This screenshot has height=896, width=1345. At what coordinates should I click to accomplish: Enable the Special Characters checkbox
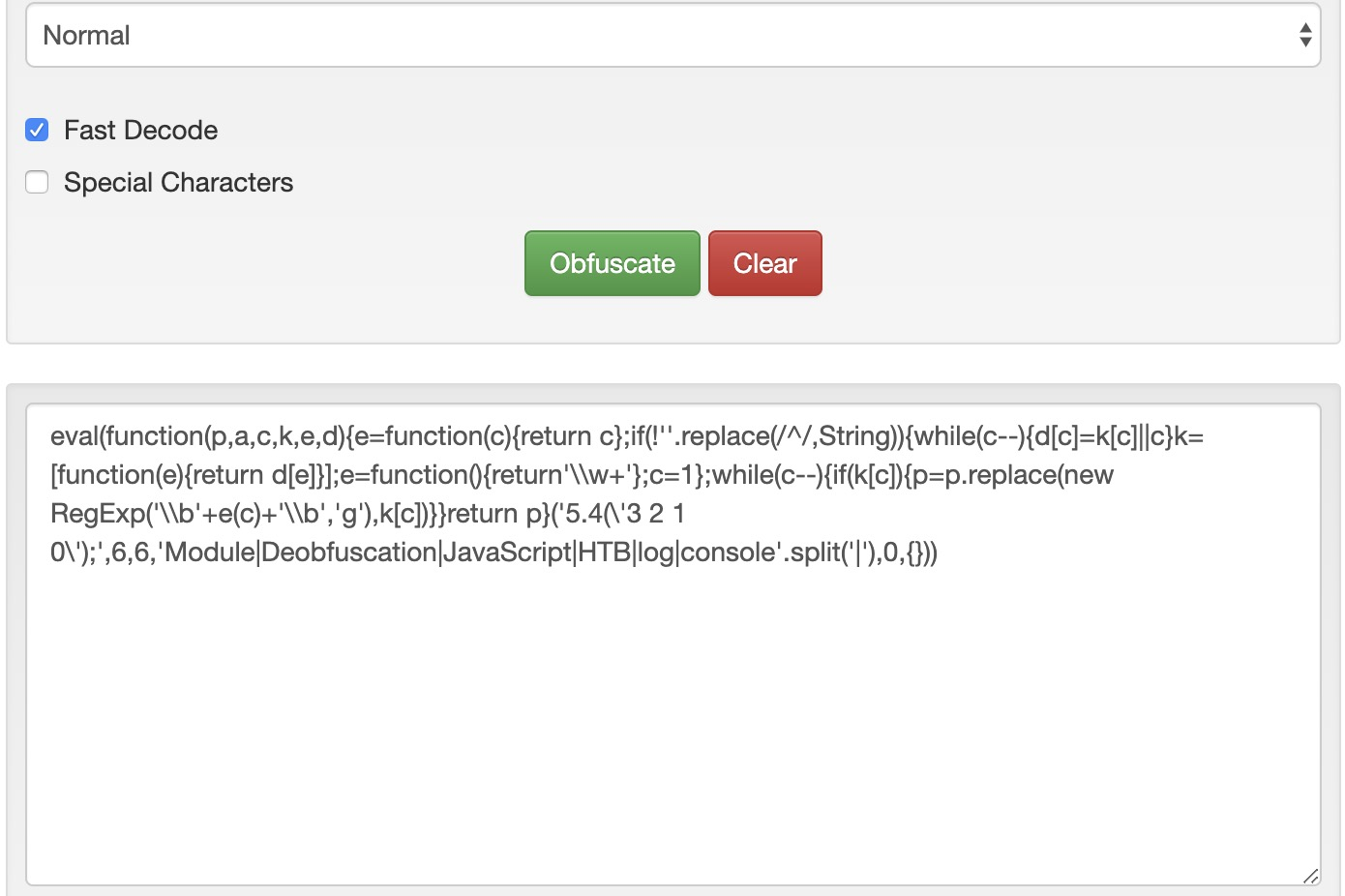pos(37,182)
